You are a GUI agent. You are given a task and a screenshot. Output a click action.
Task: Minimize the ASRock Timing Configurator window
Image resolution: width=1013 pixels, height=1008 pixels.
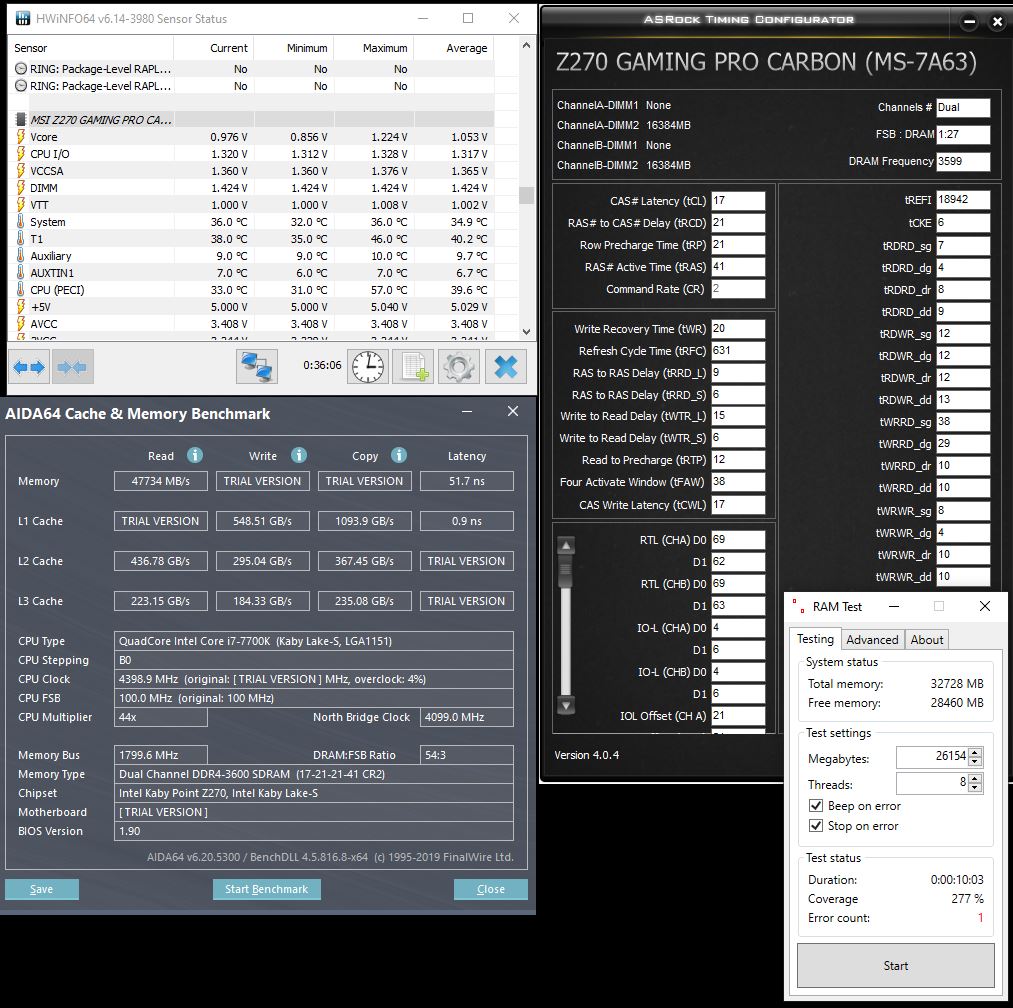point(969,21)
